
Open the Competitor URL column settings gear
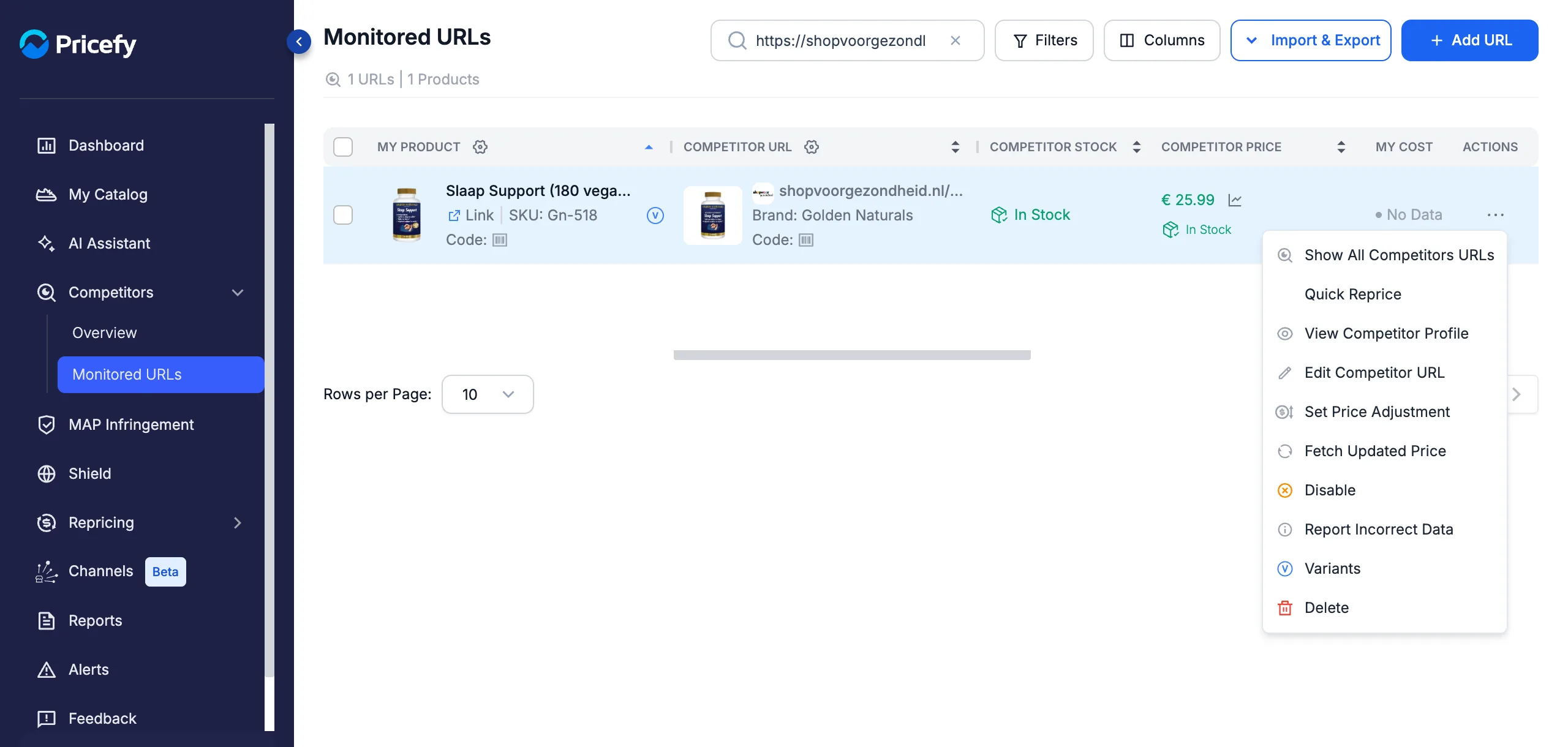(812, 147)
